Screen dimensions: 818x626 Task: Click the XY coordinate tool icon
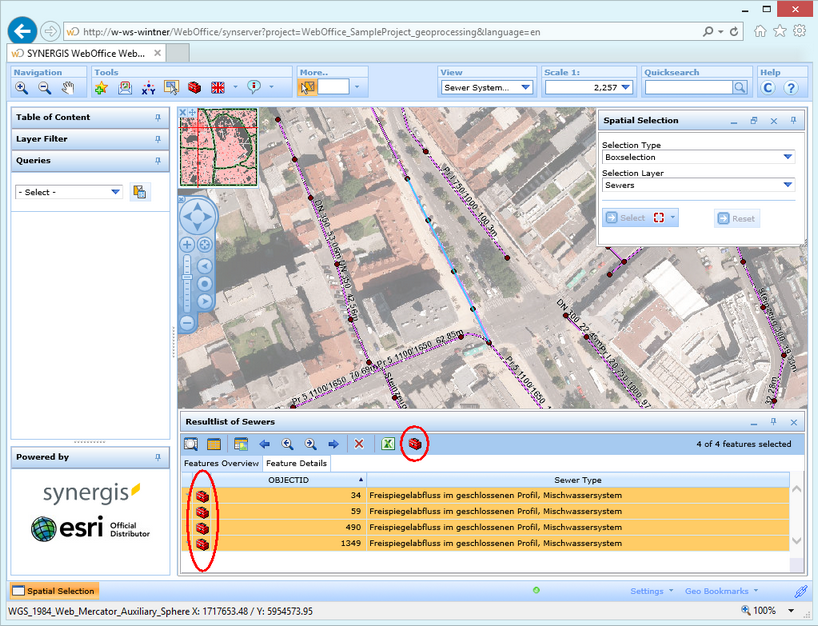(148, 88)
